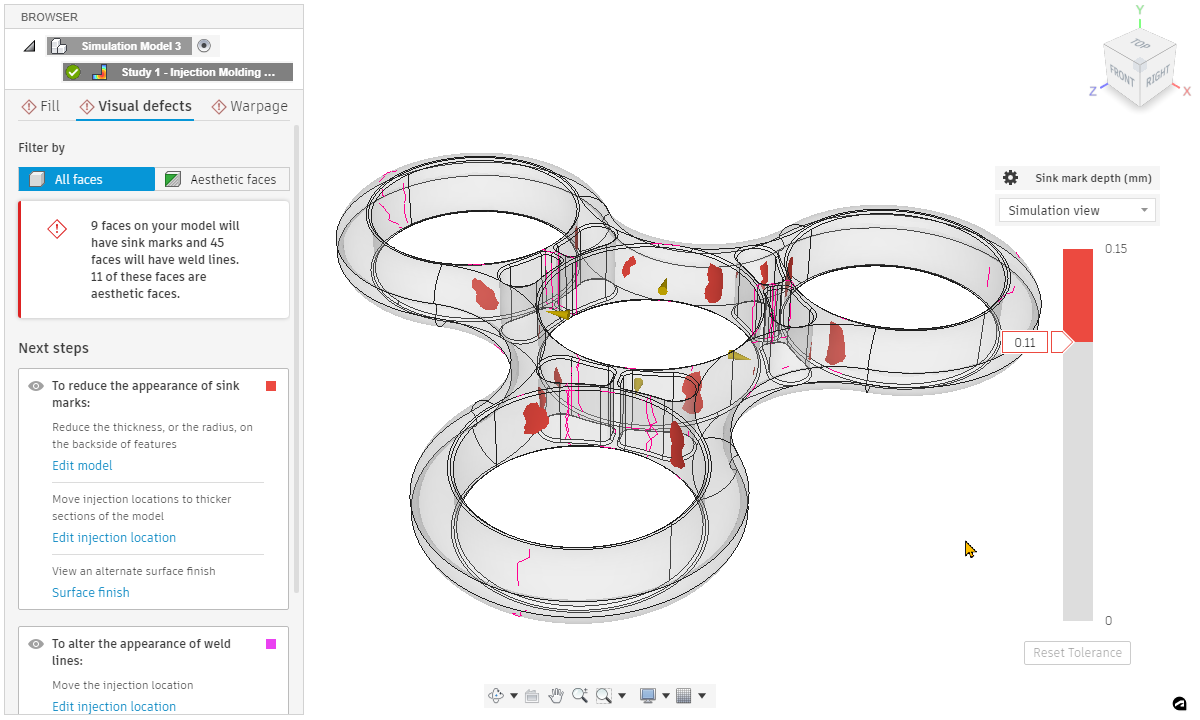Activate Simulation Model 3 radio button

(204, 46)
